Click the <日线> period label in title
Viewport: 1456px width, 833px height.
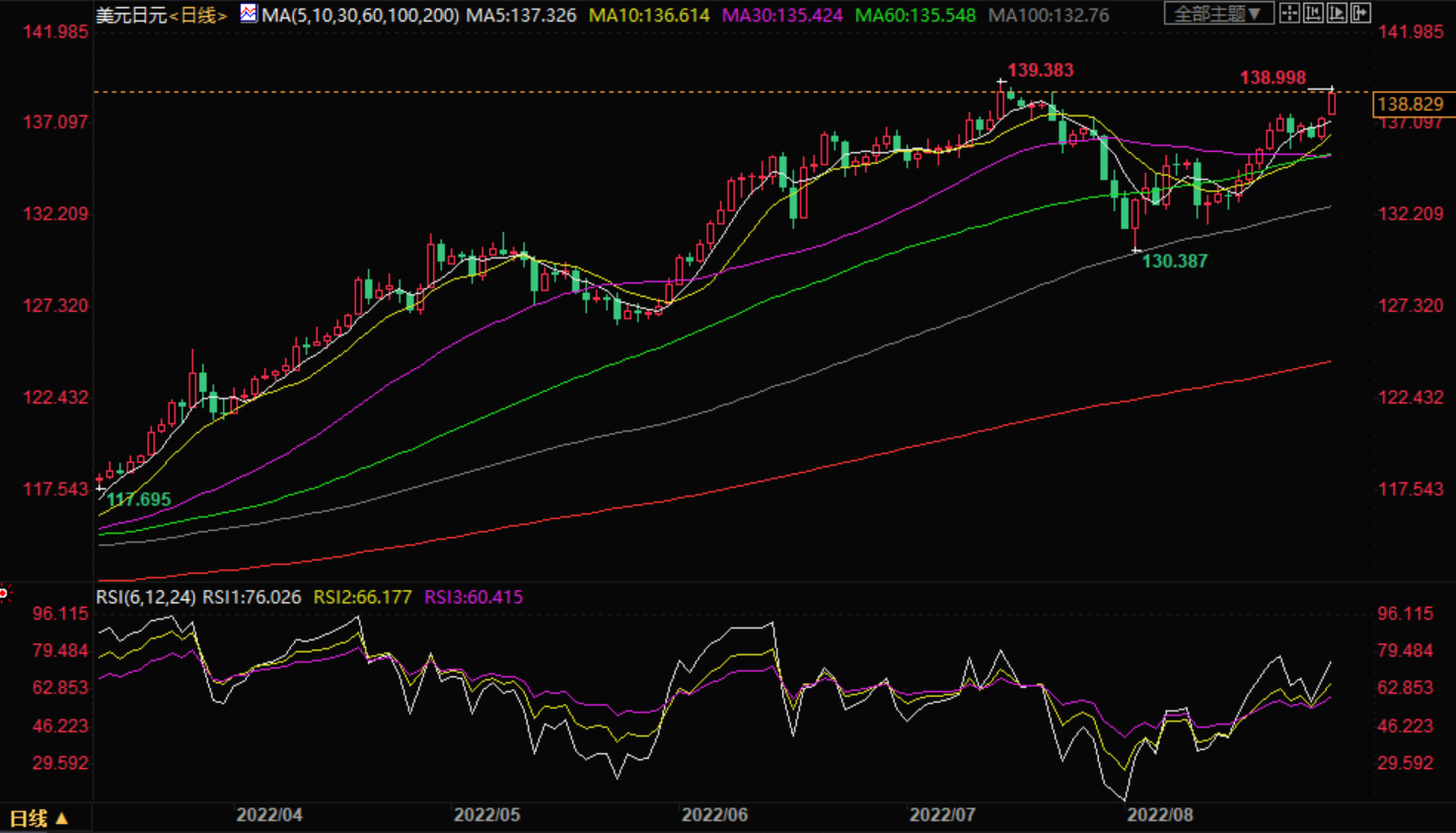[x=198, y=16]
